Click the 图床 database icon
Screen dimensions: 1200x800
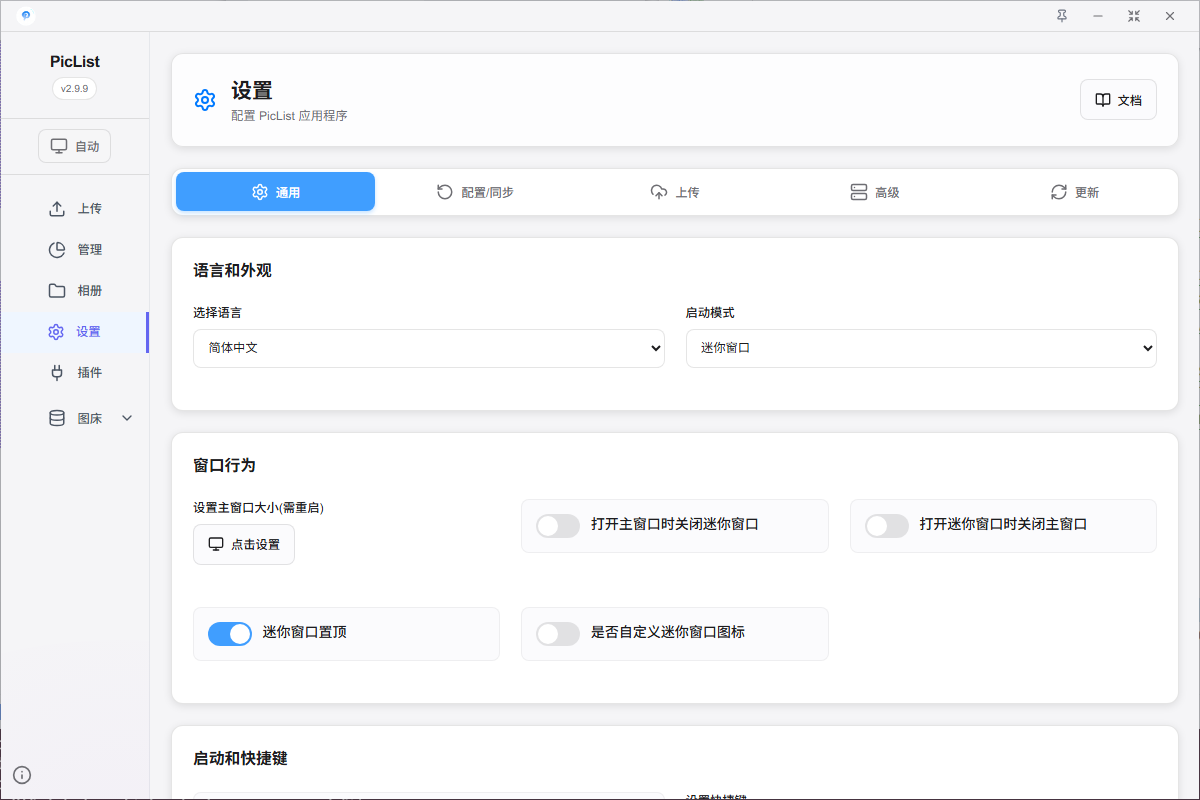57,419
